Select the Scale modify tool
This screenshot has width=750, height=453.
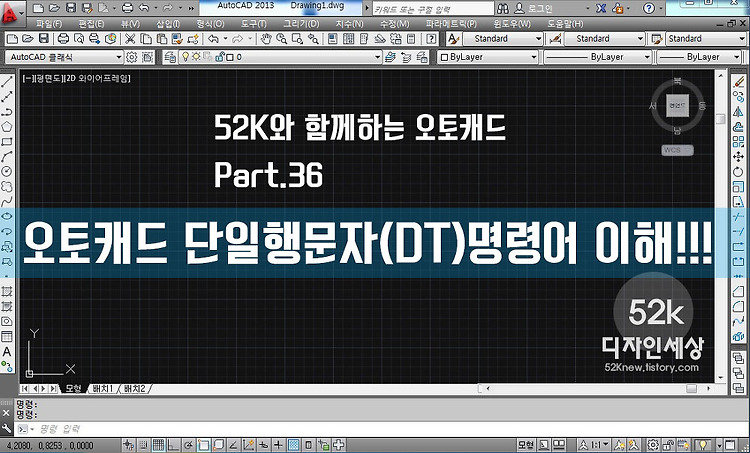pyautogui.click(x=739, y=187)
